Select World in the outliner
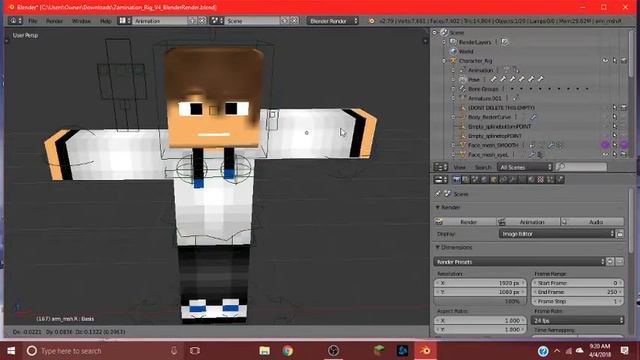This screenshot has width=640, height=360. [x=466, y=51]
